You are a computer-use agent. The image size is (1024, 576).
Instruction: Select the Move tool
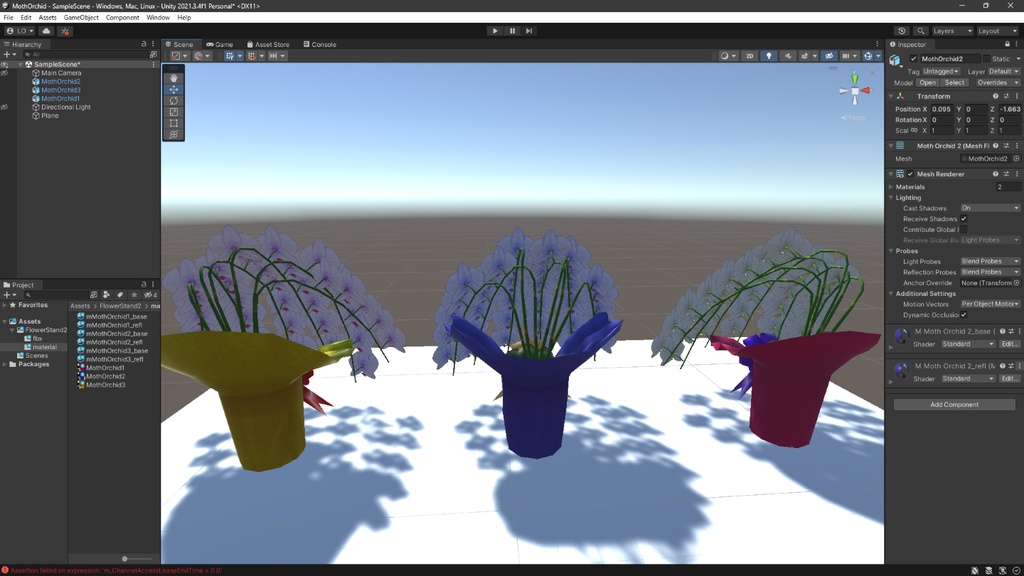click(174, 89)
